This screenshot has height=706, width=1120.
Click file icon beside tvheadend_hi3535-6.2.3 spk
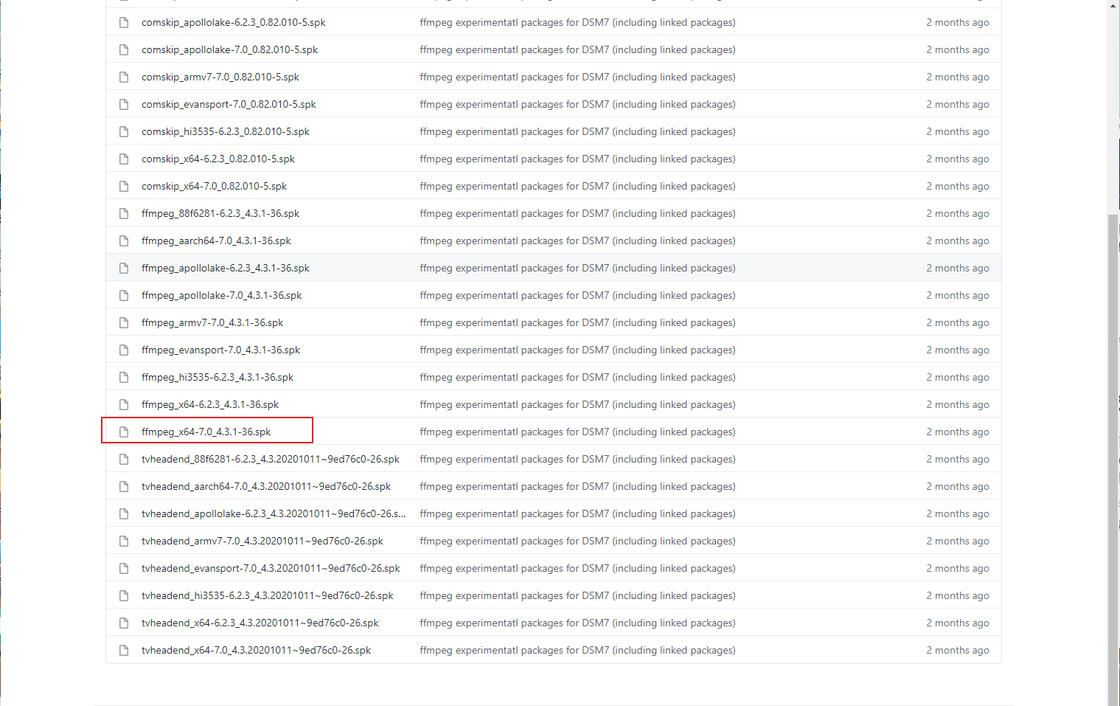[x=124, y=596]
